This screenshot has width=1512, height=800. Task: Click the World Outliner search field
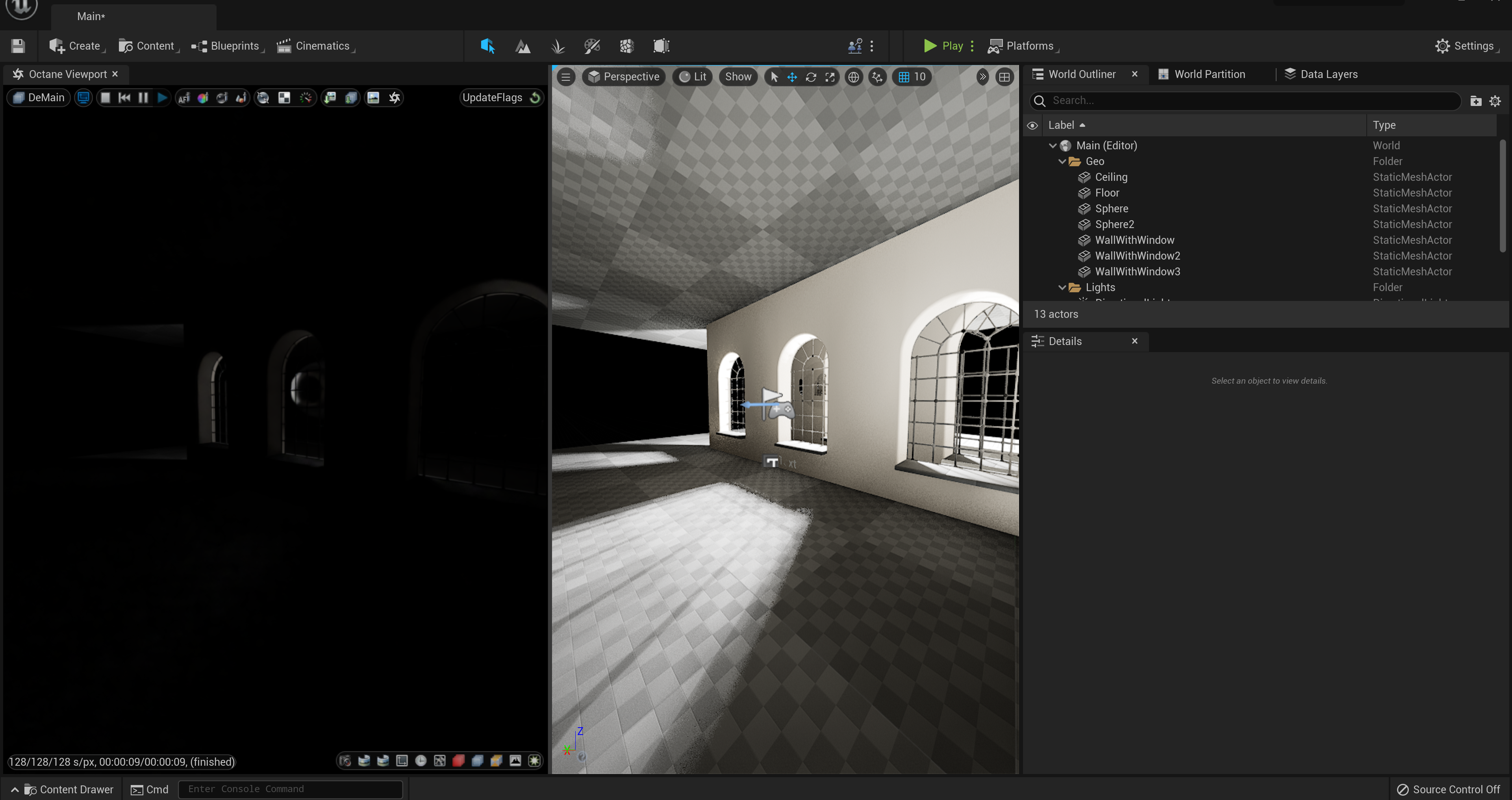[x=1245, y=101]
